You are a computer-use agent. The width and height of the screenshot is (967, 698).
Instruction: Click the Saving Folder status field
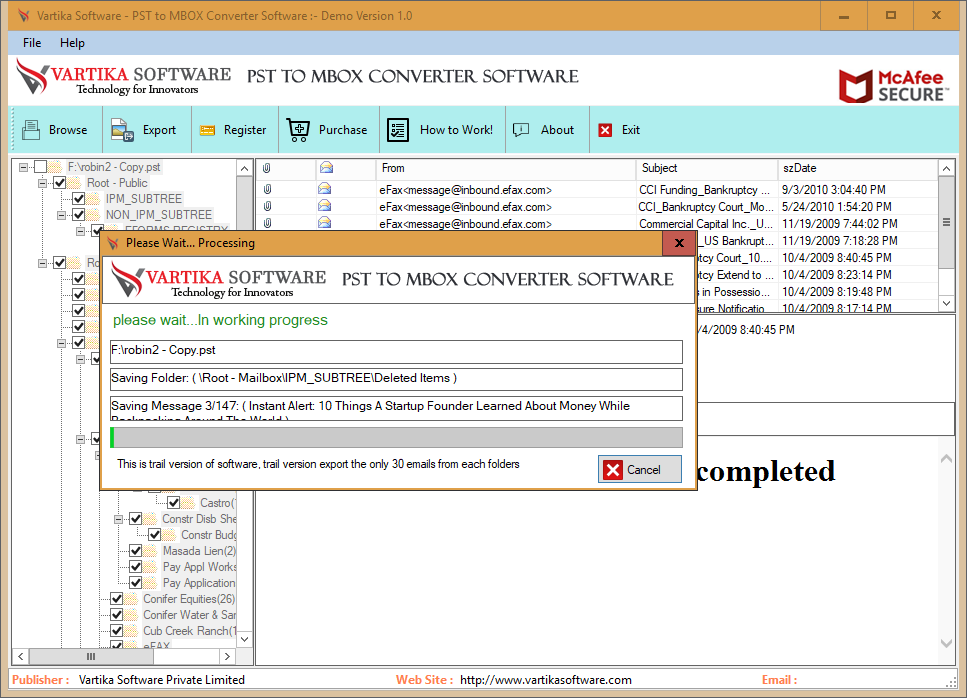coord(397,379)
